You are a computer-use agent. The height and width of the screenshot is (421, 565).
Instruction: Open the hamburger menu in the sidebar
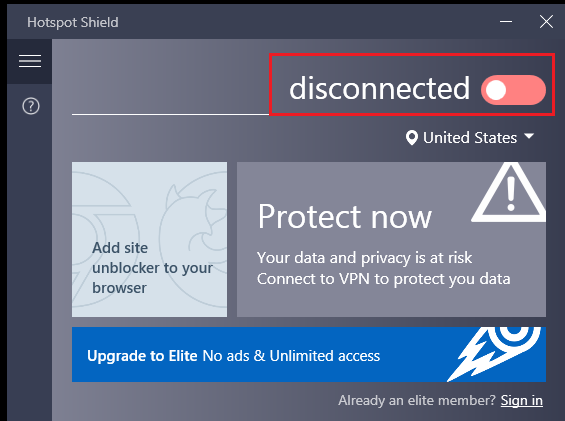point(30,61)
